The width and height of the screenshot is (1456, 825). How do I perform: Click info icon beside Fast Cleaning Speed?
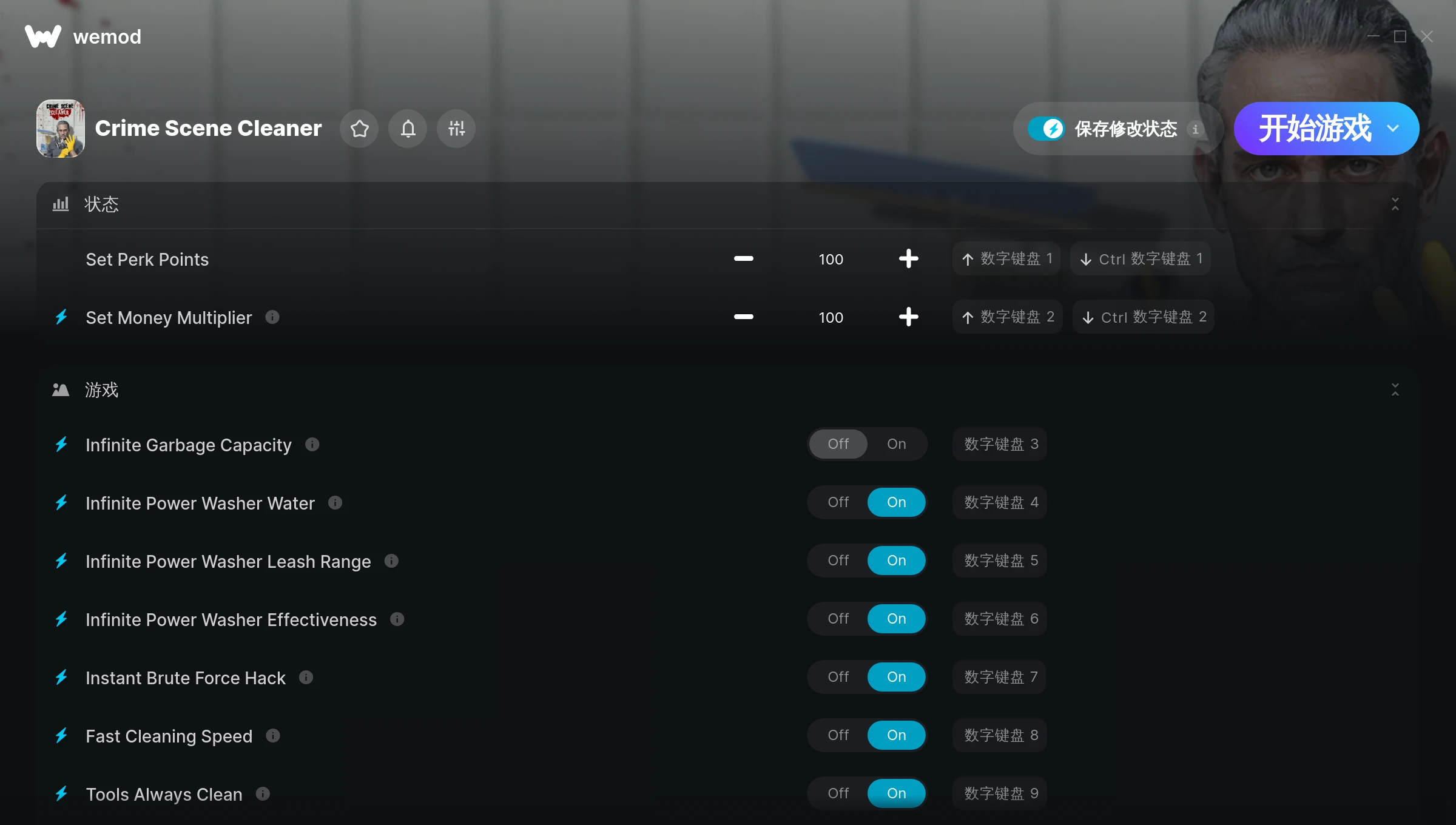[273, 736]
